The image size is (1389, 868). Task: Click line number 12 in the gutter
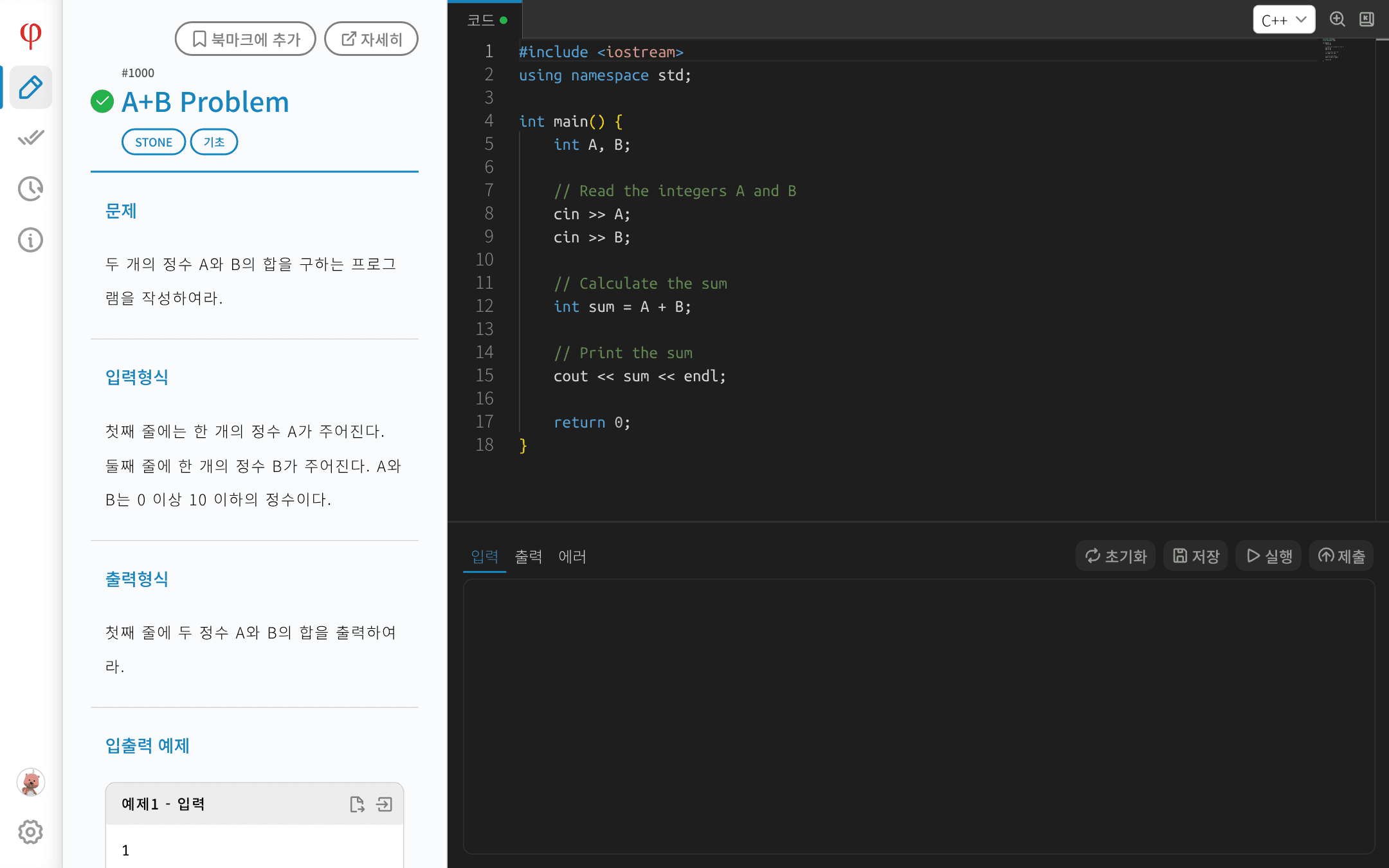coord(484,307)
